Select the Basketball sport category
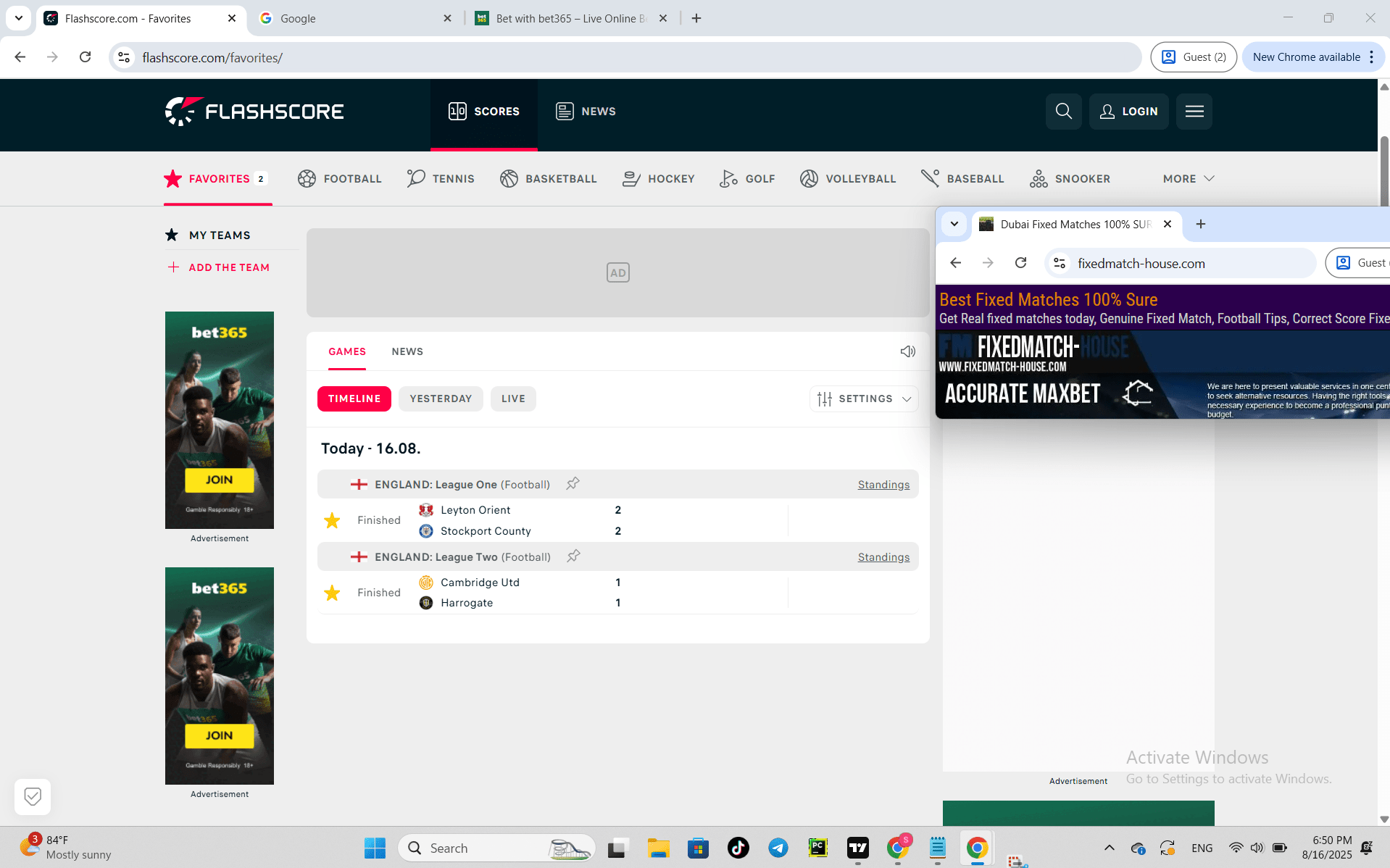The height and width of the screenshot is (868, 1390). click(x=548, y=178)
